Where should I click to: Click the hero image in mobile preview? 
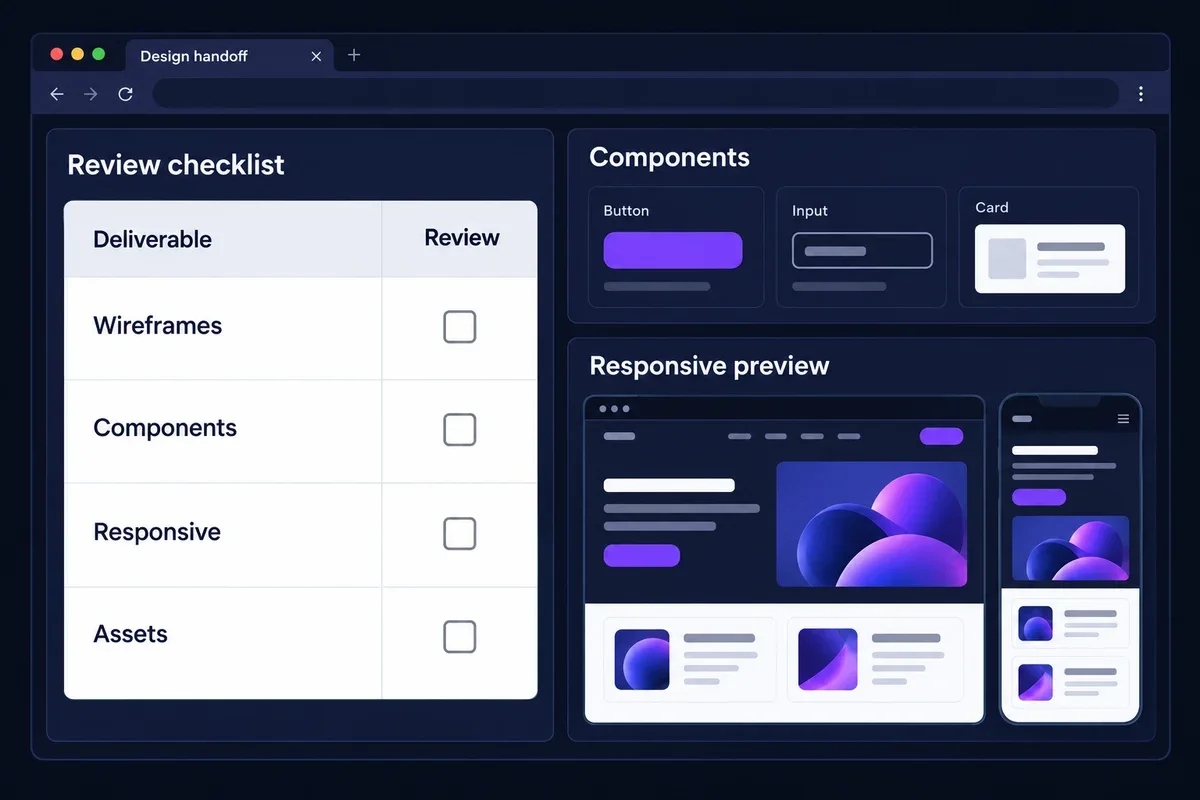[x=1070, y=548]
